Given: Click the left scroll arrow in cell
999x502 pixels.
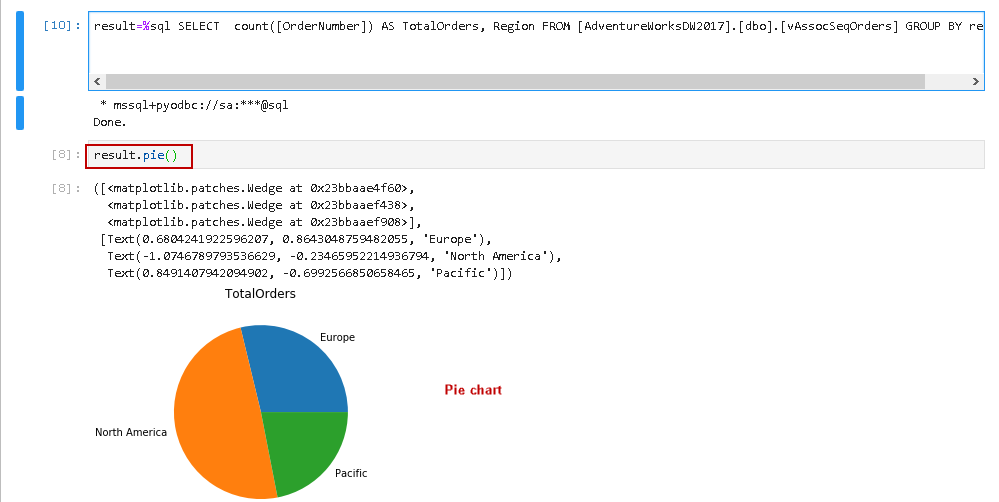Looking at the screenshot, I should [97, 82].
